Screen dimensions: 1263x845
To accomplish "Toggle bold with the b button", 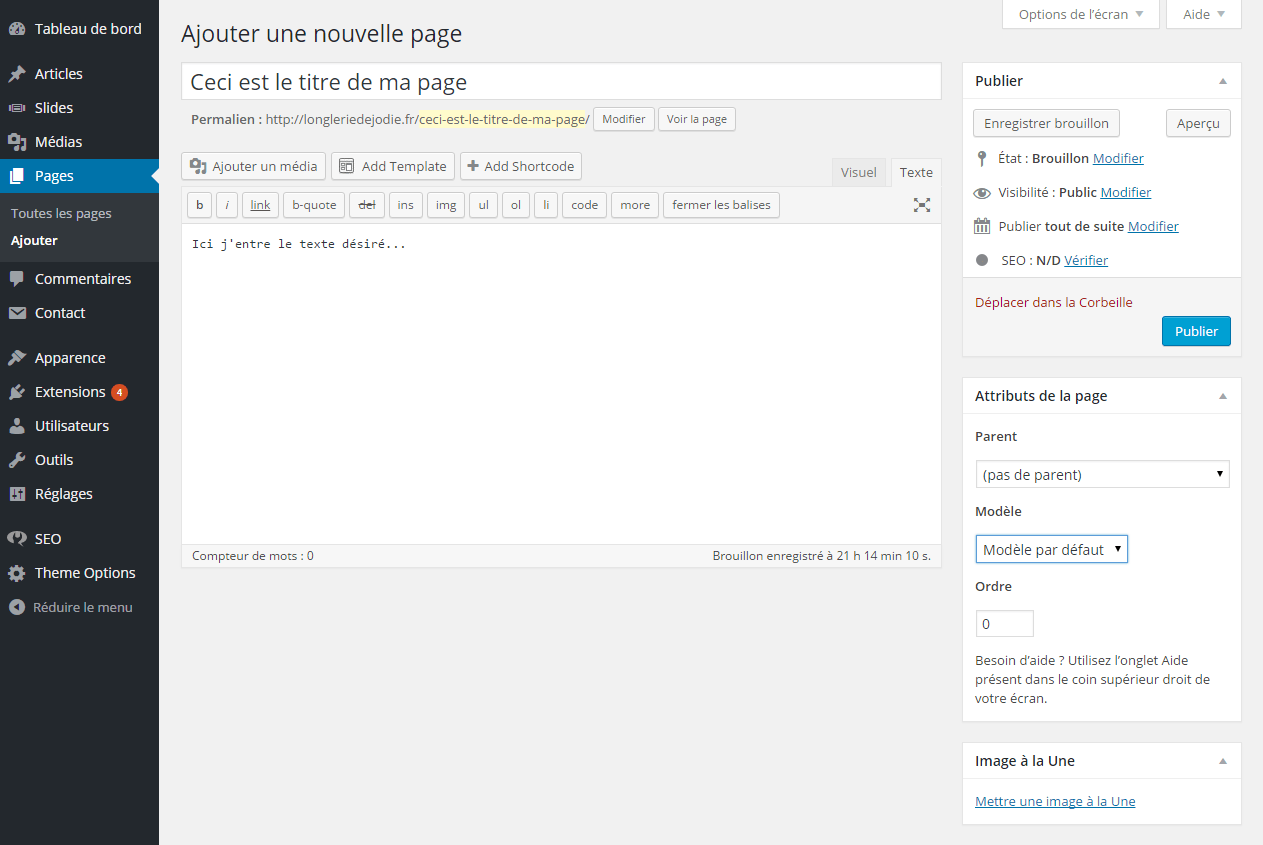I will click(x=199, y=205).
